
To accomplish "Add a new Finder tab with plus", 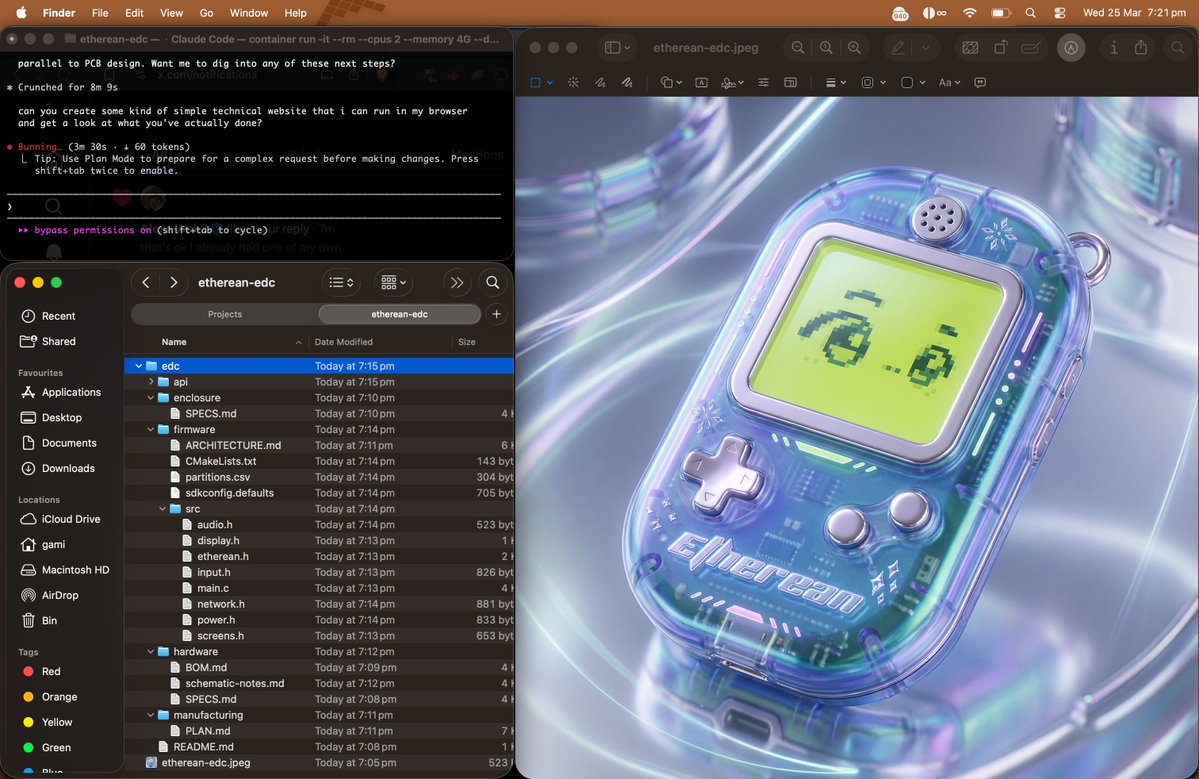I will pyautogui.click(x=496, y=314).
